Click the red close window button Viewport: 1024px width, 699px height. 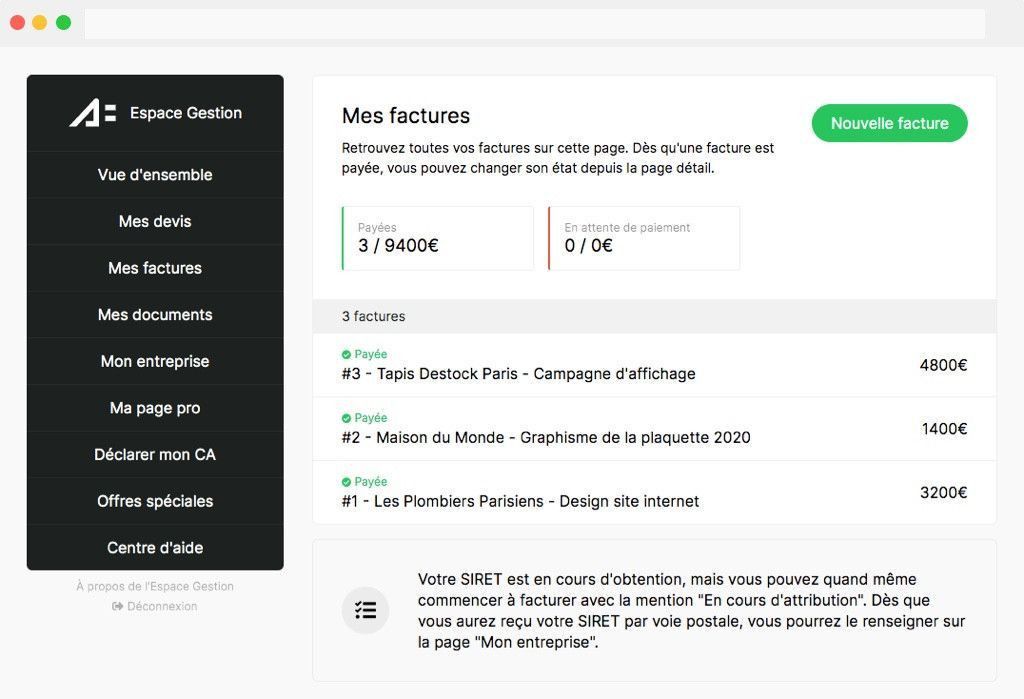coord(18,23)
